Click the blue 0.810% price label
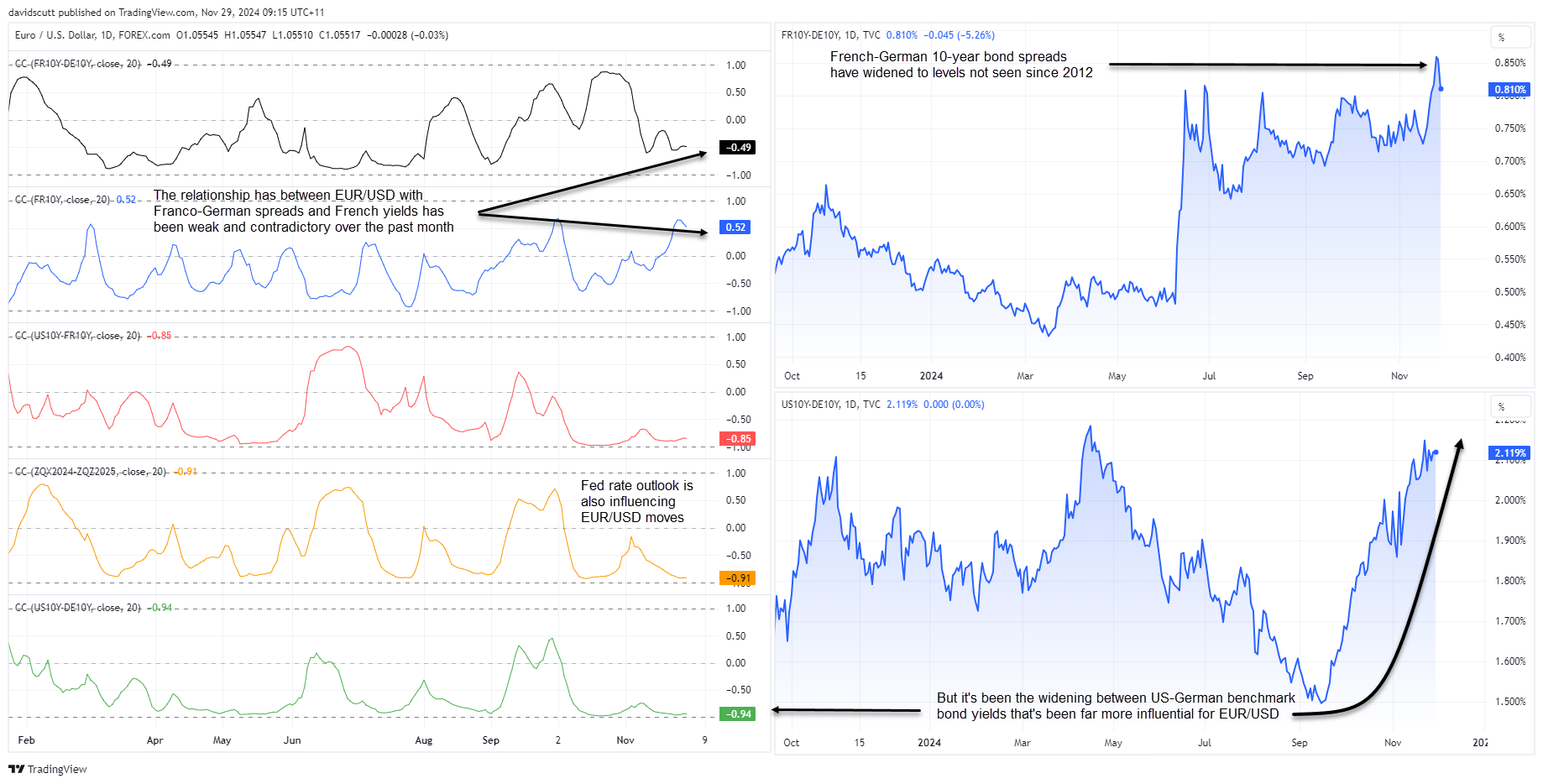 [1509, 90]
